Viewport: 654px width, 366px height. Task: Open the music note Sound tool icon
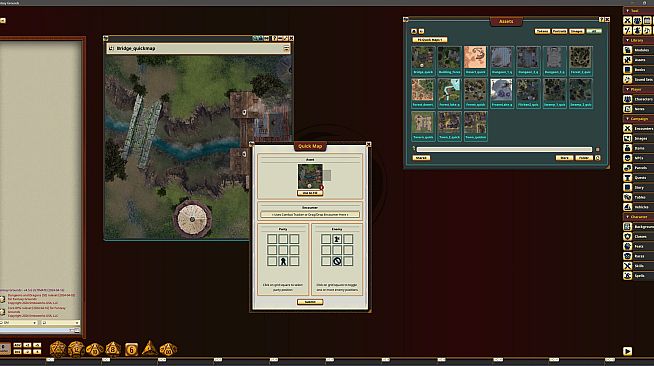pos(647,30)
